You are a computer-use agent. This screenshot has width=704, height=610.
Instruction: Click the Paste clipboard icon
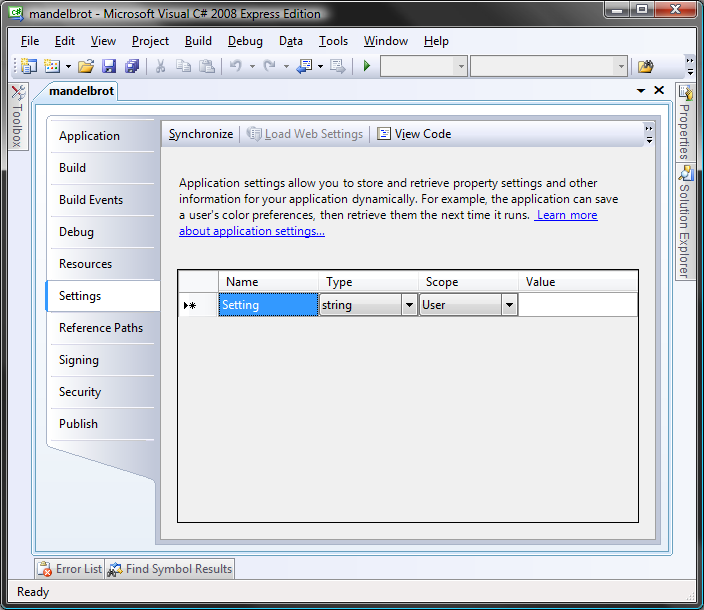pyautogui.click(x=207, y=66)
